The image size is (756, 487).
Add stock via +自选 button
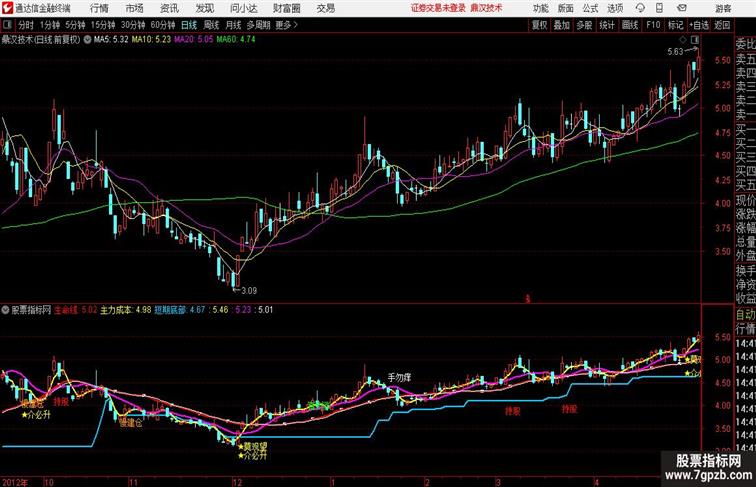699,25
